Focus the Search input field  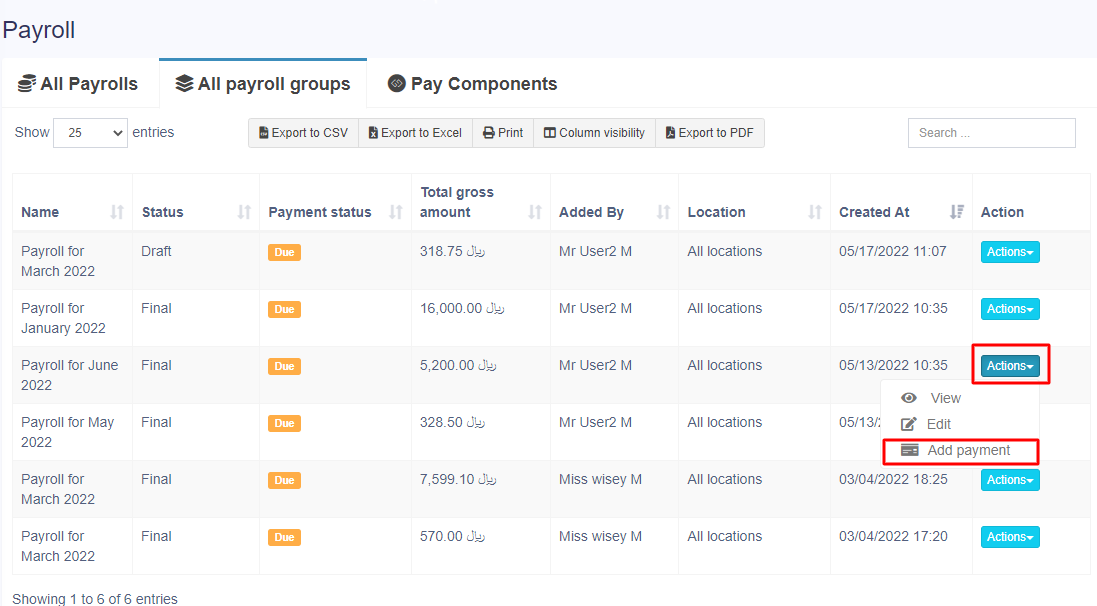point(991,133)
